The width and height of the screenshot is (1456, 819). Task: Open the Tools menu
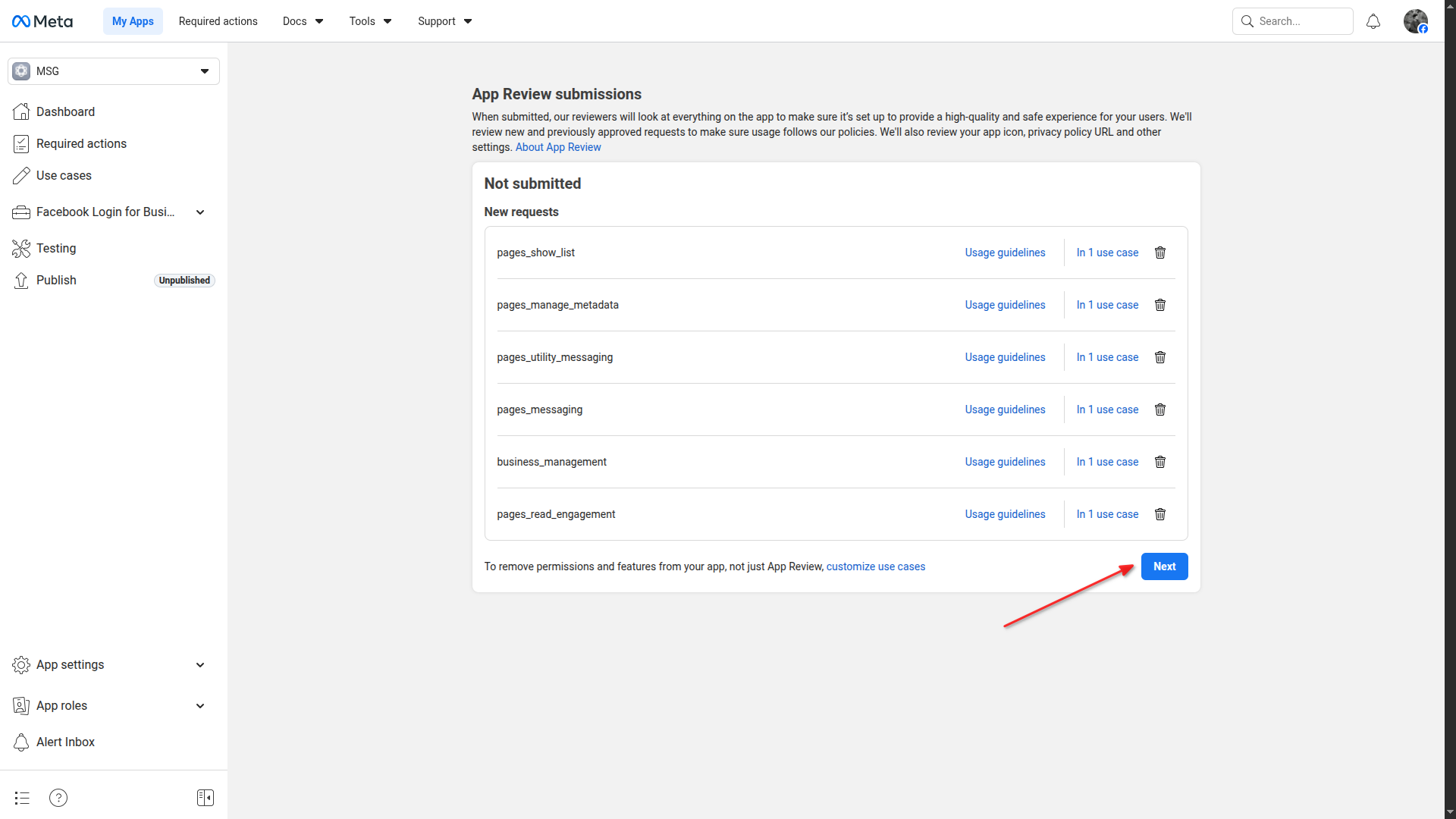click(370, 21)
